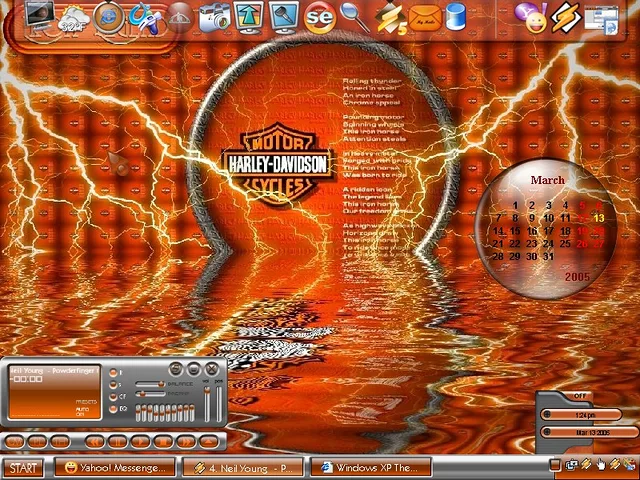
Task: Click the OFF button on the clock widget
Action: [580, 396]
